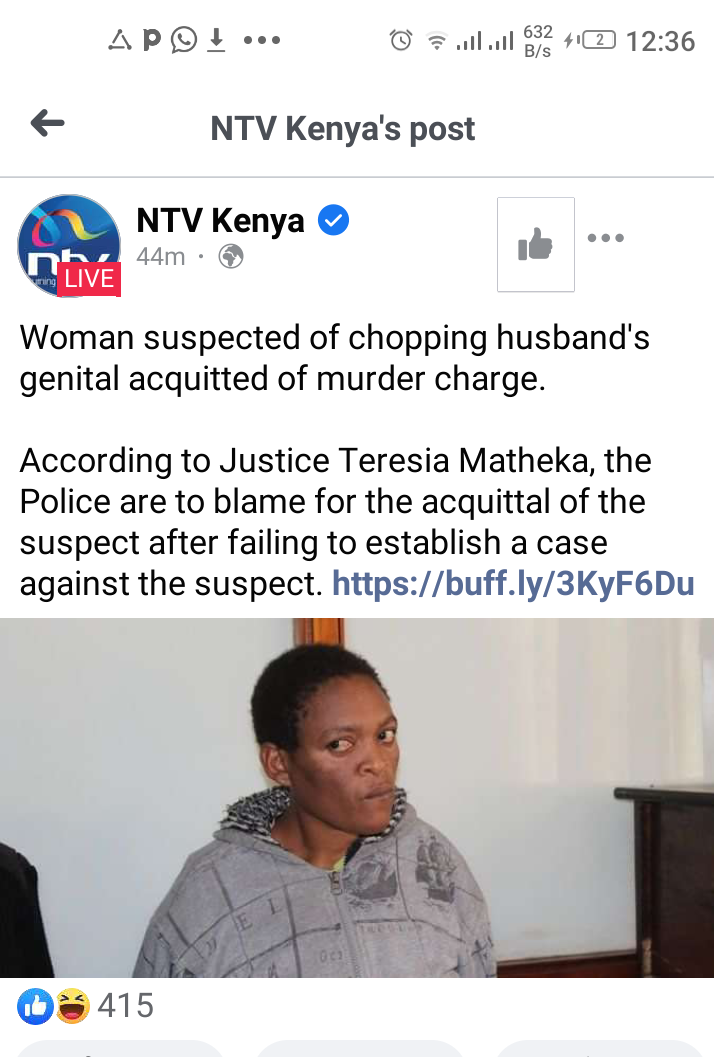Expand more status bar notifications dots
The image size is (714, 1057).
(x=262, y=40)
